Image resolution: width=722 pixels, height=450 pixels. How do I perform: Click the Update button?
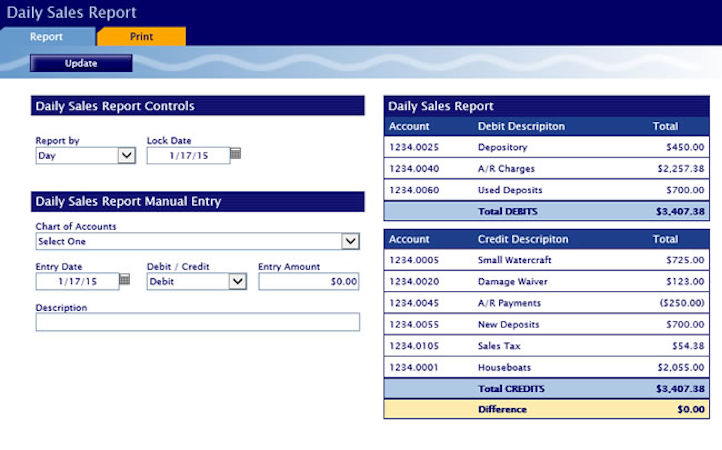tap(81, 63)
